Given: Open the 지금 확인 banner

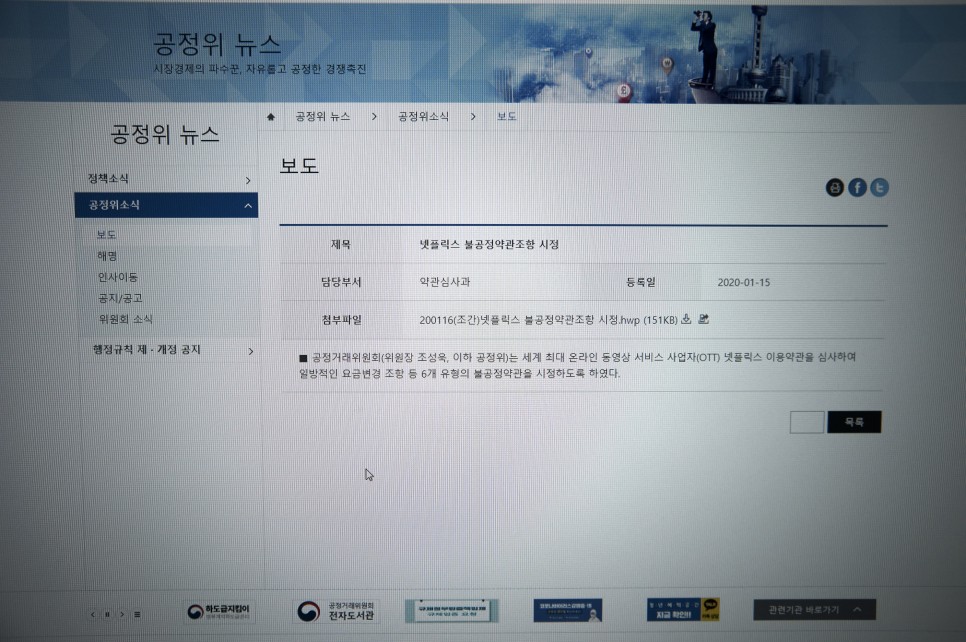Looking at the screenshot, I should click(683, 609).
